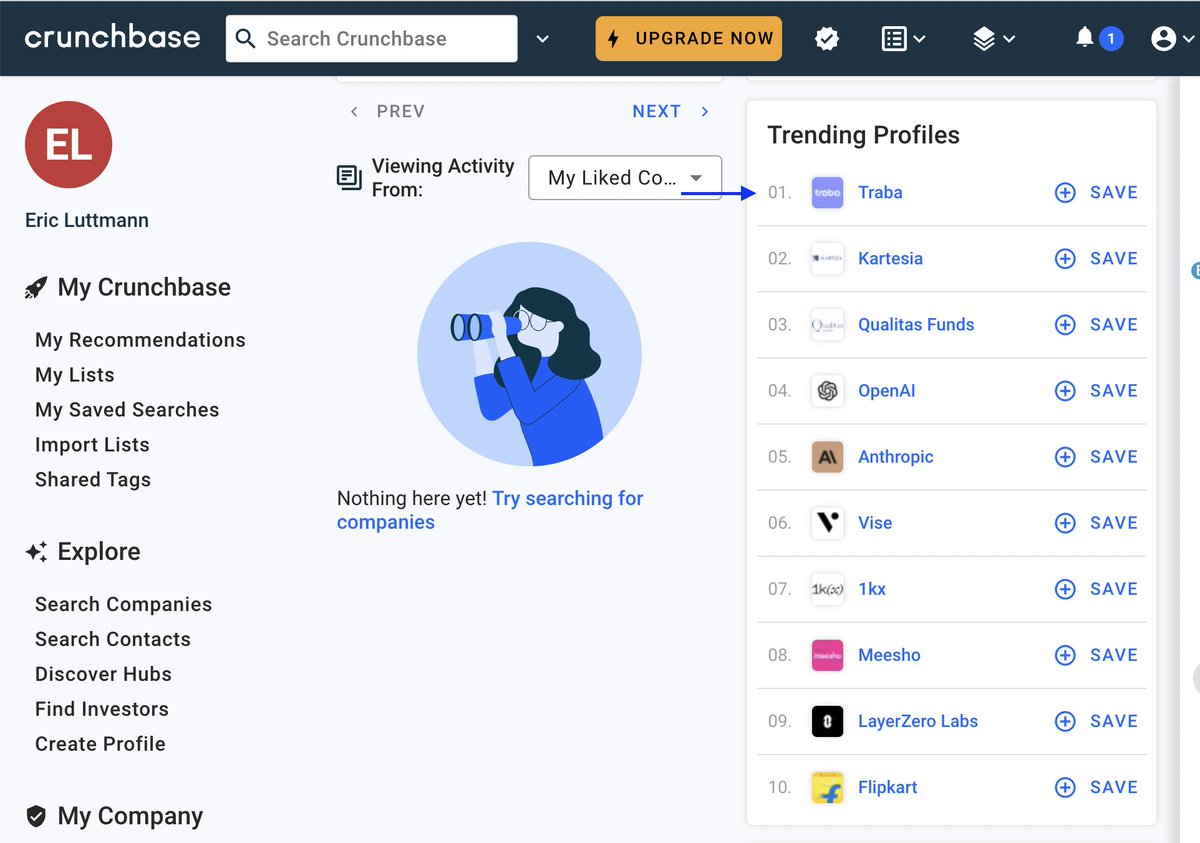Save Qualitas Funds to a list
This screenshot has width=1200, height=843.
[1097, 324]
